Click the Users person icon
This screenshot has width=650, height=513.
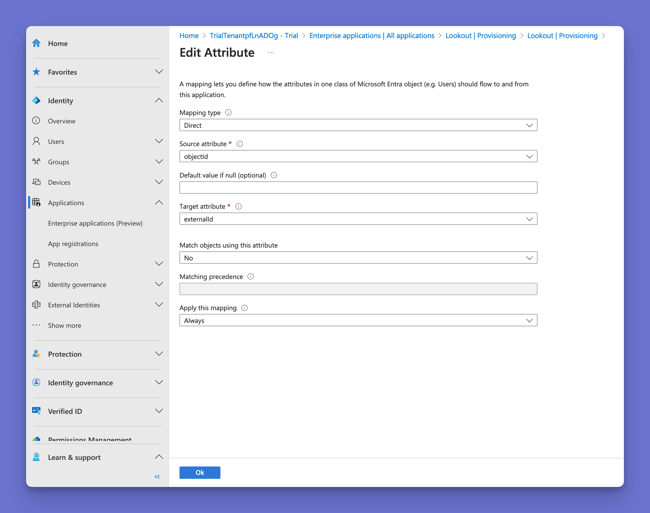(36, 141)
